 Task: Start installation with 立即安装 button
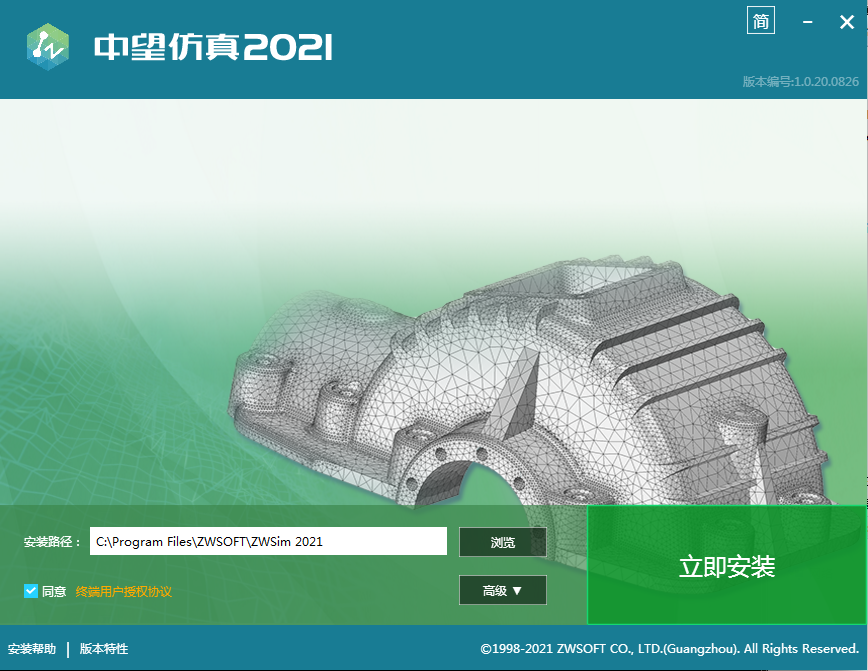726,565
